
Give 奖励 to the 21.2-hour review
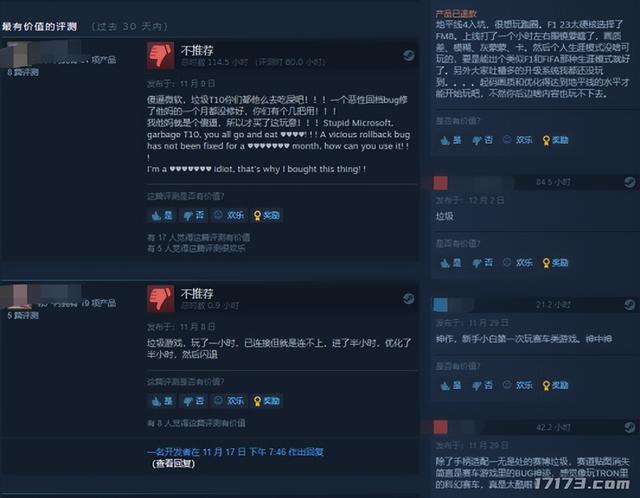[x=555, y=385]
